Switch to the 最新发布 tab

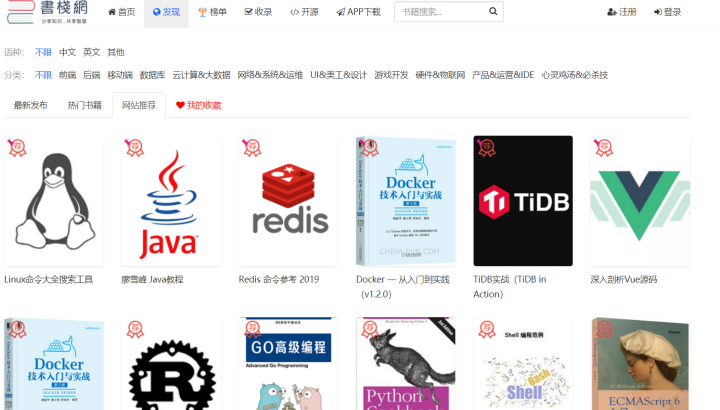(x=31, y=105)
